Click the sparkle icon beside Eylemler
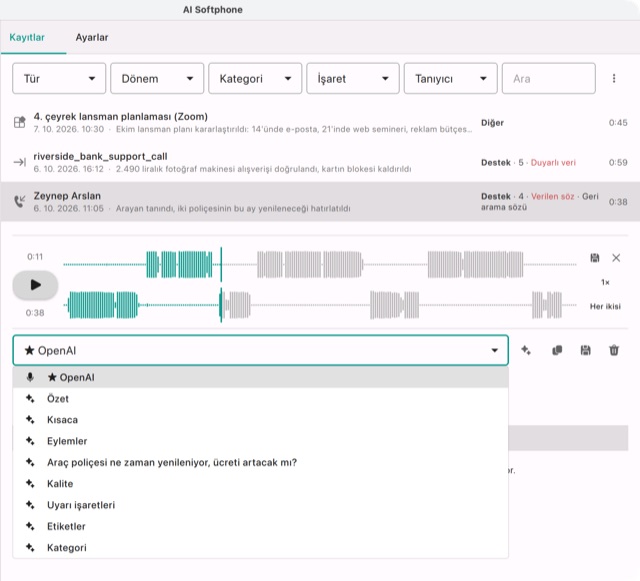Image resolution: width=640 pixels, height=581 pixels. coord(30,441)
